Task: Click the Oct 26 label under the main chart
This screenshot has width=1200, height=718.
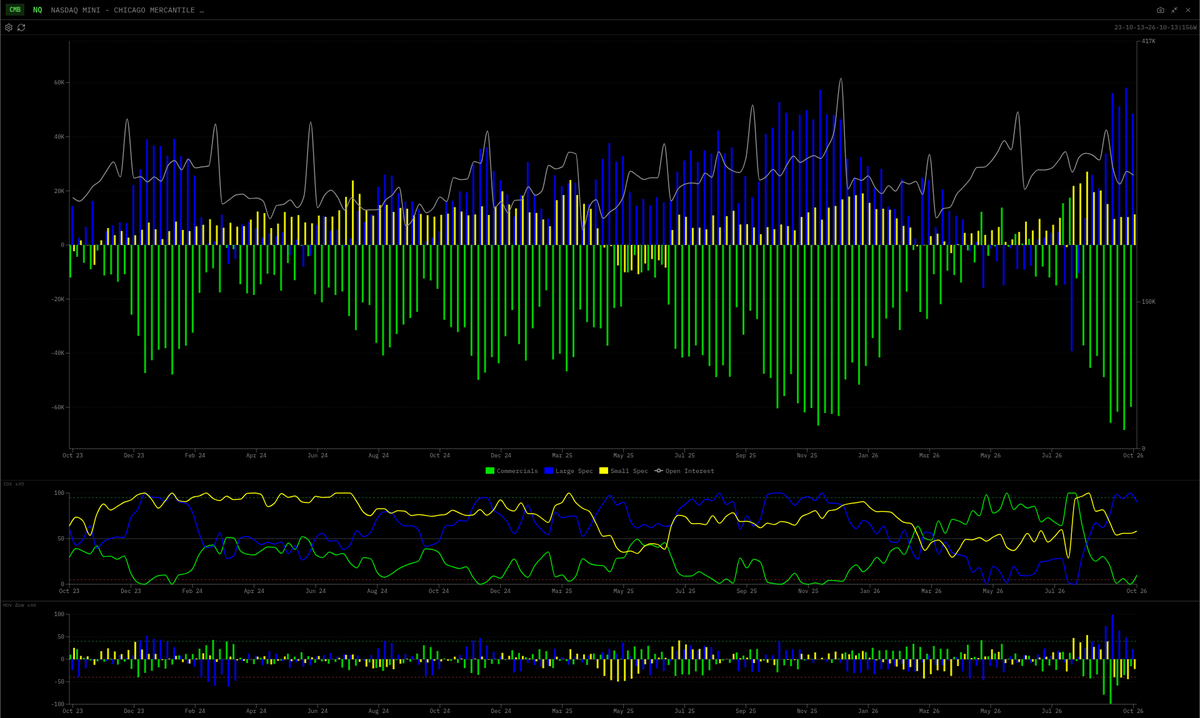Action: (x=1133, y=455)
